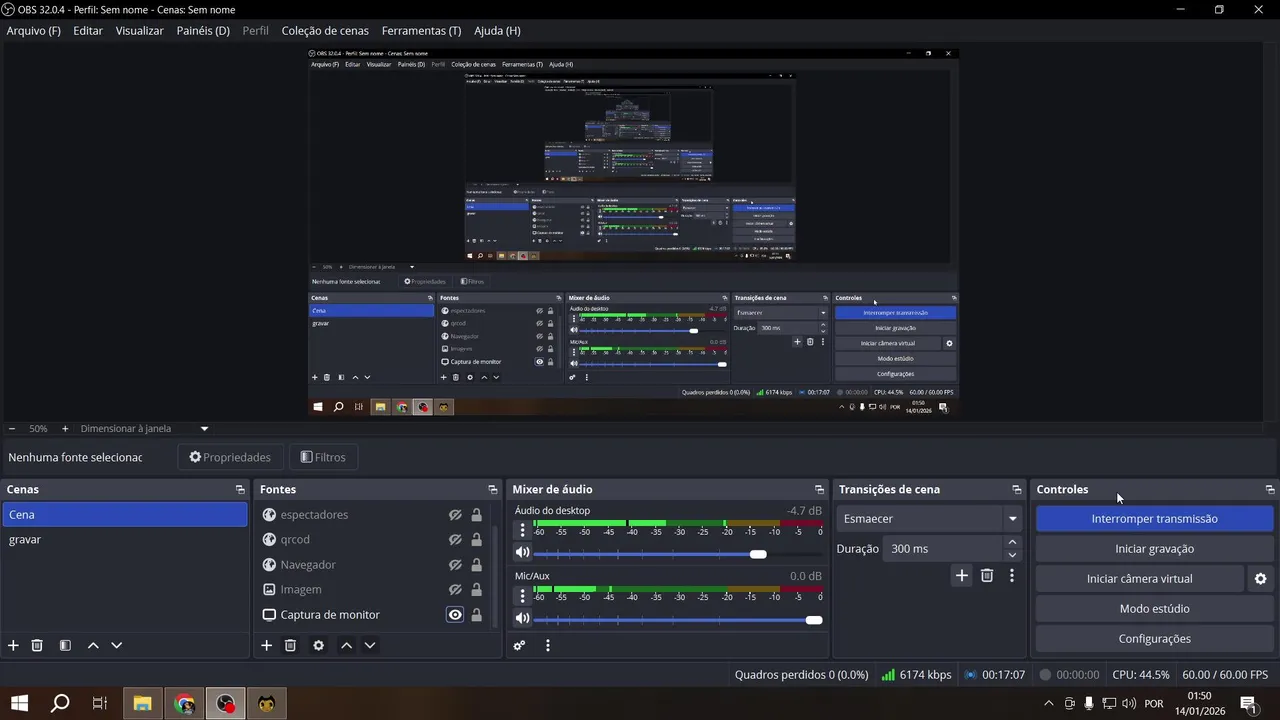The image size is (1280, 720).
Task: Toggle lock on espectadores source
Action: [x=476, y=514]
